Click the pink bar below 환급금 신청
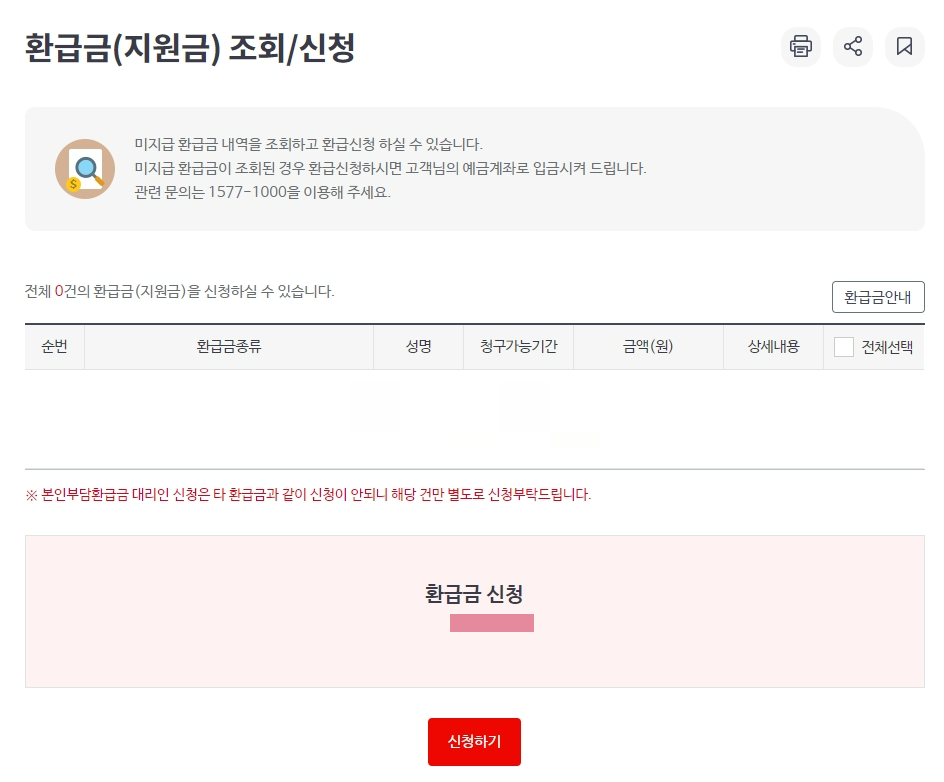 click(492, 622)
